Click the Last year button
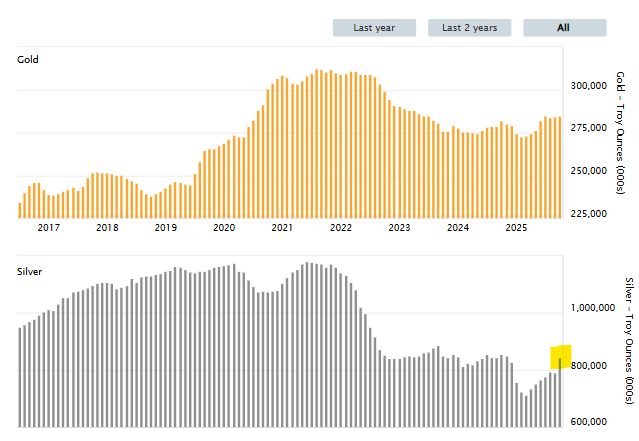Image resolution: width=639 pixels, height=441 pixels. (374, 28)
